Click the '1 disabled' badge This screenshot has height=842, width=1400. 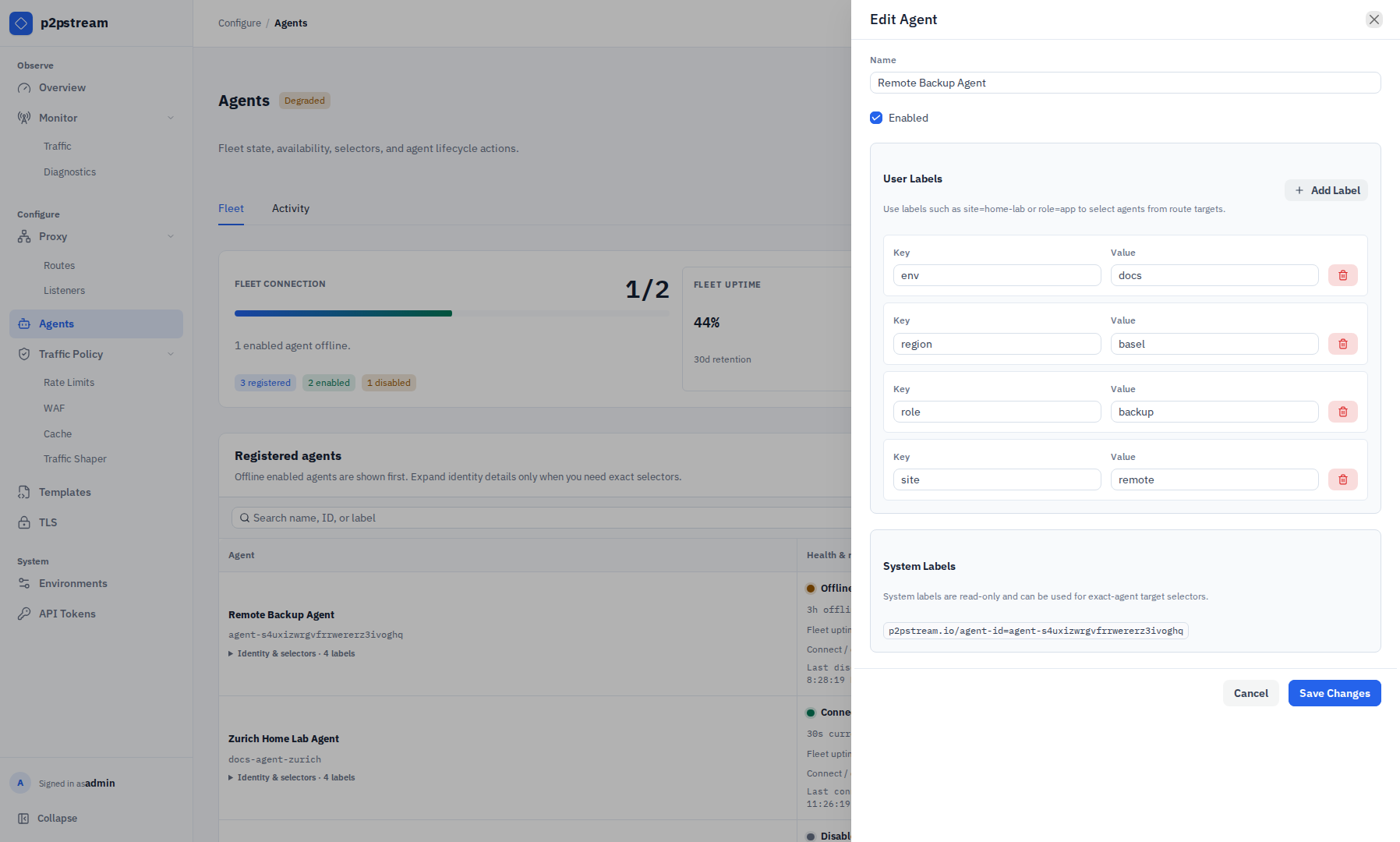click(x=389, y=383)
